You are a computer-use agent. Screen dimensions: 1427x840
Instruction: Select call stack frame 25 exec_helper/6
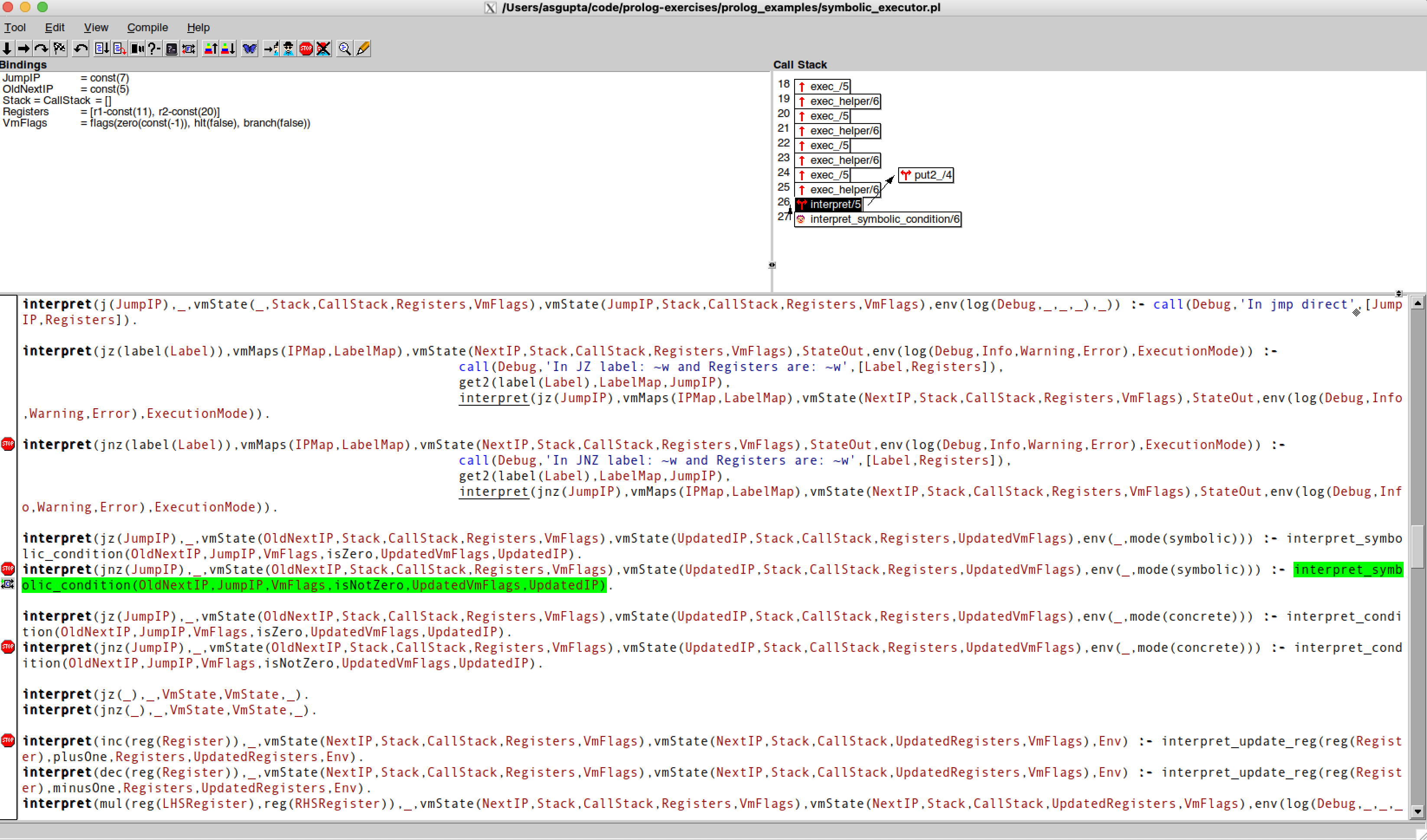pos(837,189)
